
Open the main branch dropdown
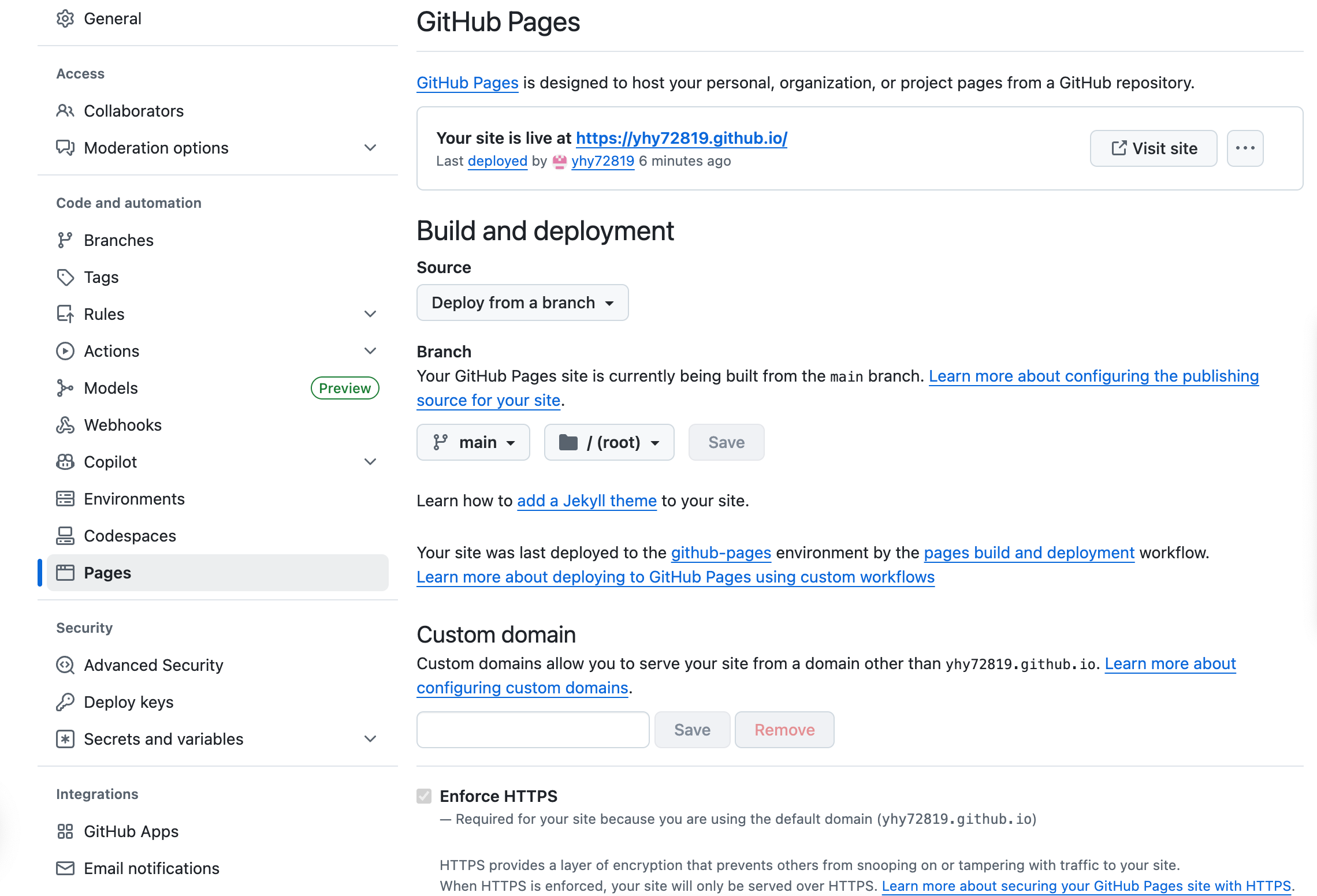(473, 442)
